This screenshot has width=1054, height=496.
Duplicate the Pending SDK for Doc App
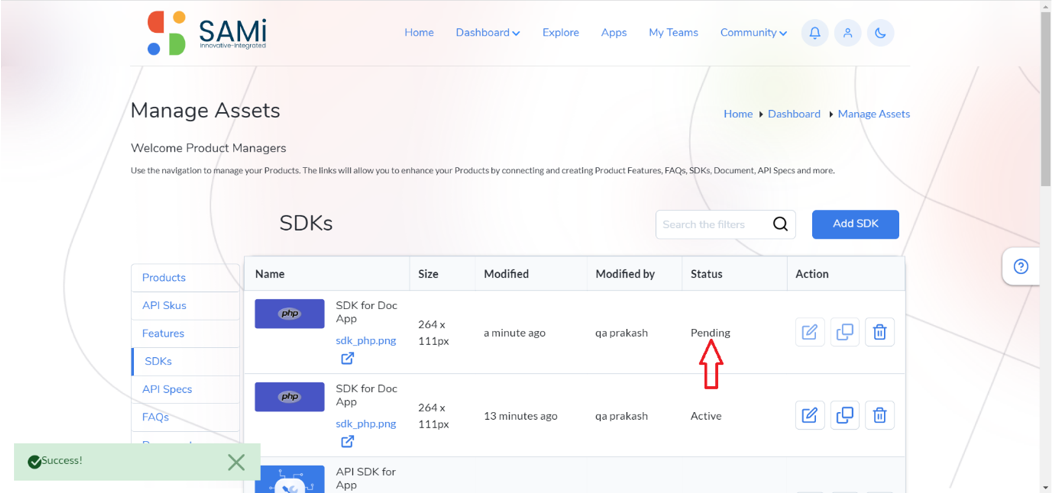click(844, 332)
